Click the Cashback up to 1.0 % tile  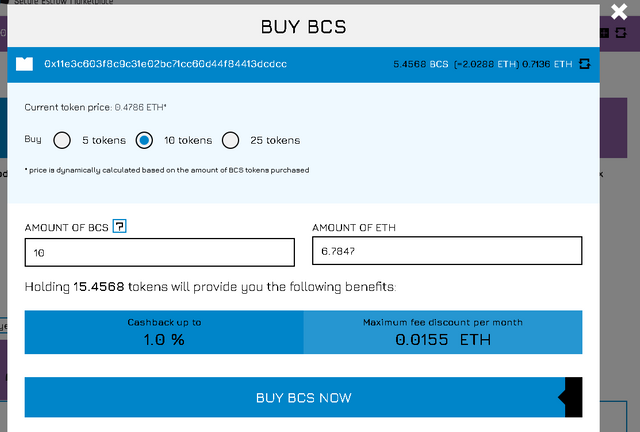tap(164, 332)
